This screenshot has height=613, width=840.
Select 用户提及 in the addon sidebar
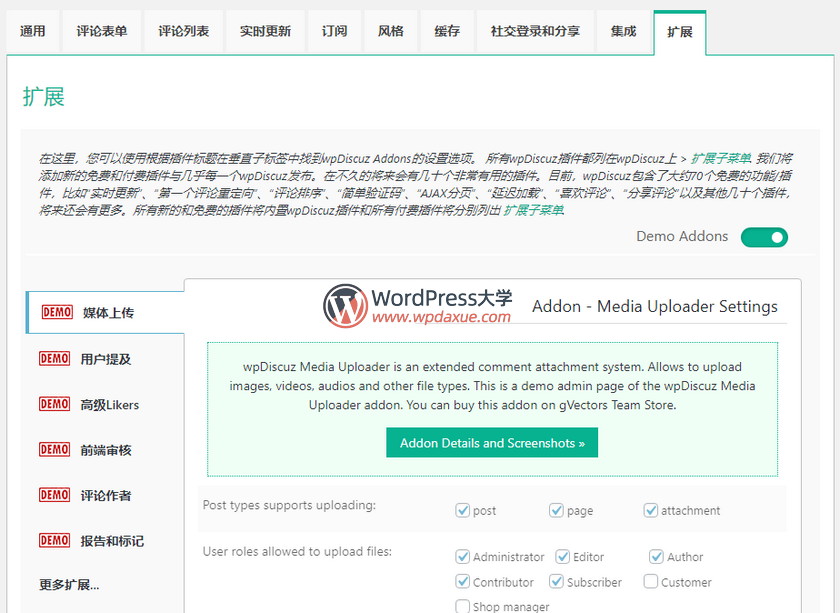point(106,358)
